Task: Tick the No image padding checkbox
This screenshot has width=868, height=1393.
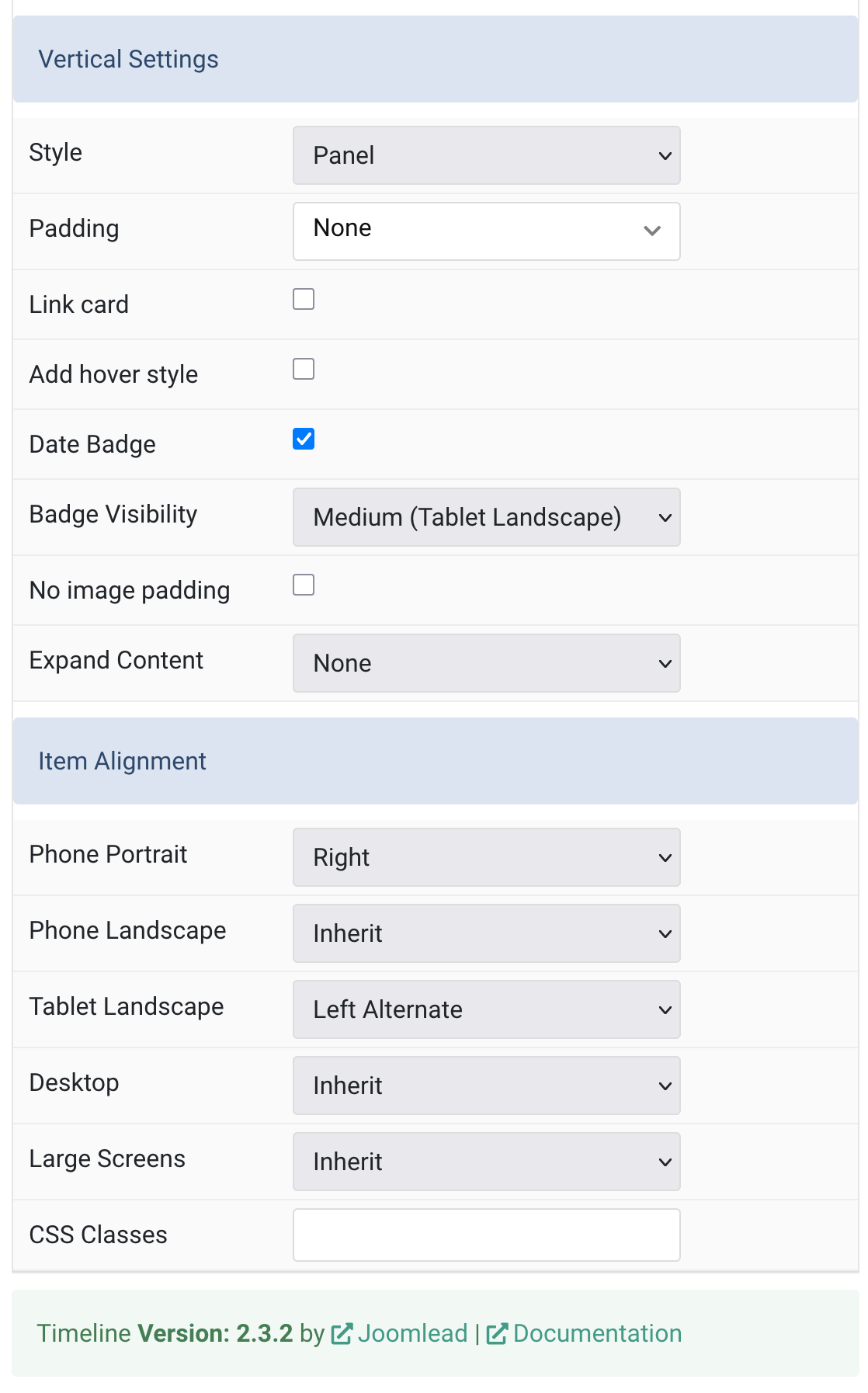Action: click(304, 585)
